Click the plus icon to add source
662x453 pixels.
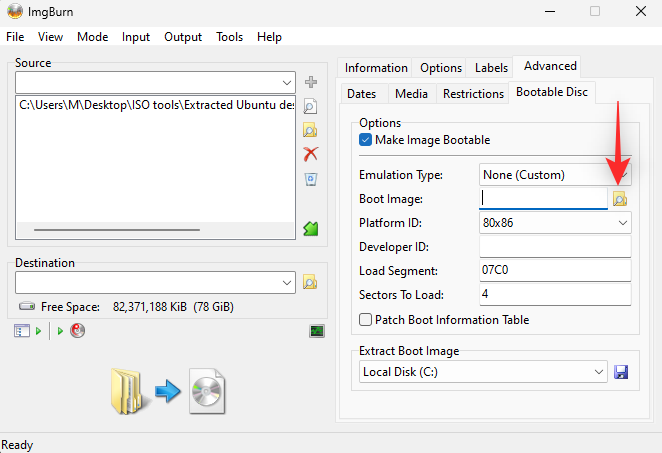(x=311, y=82)
